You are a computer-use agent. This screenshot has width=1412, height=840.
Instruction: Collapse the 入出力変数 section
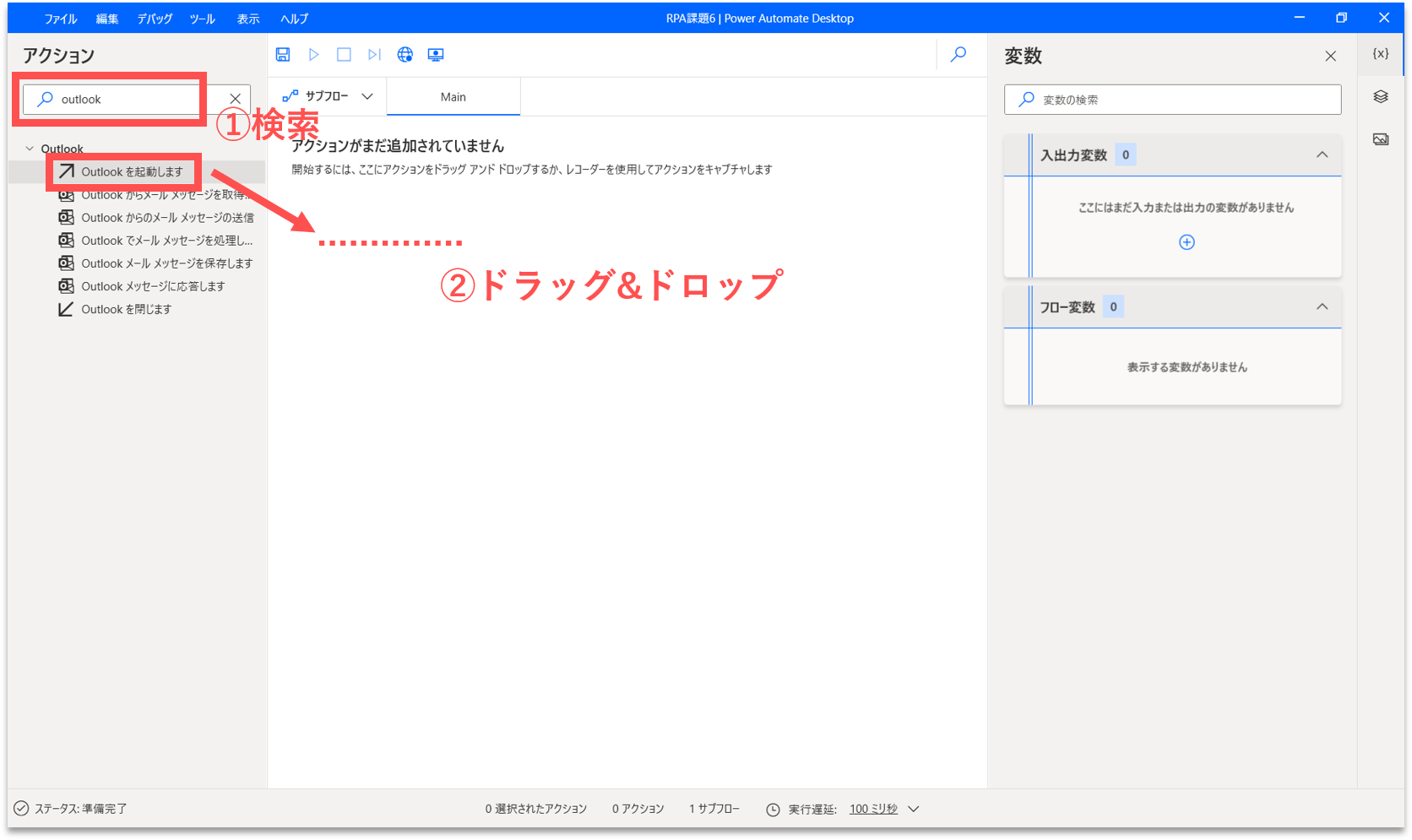[x=1322, y=154]
